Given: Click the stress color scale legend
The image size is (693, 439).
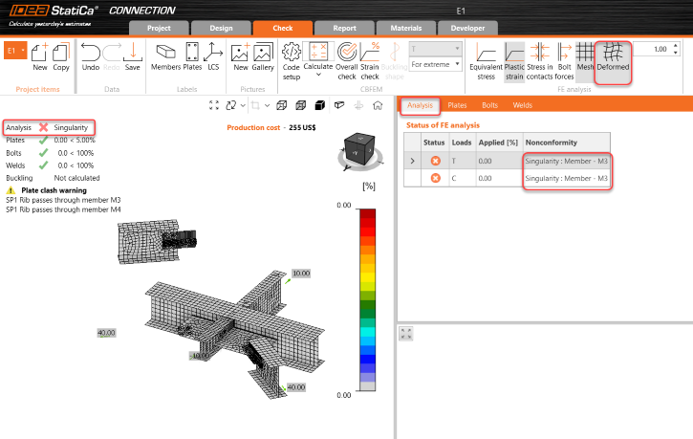Looking at the screenshot, I should click(x=370, y=299).
